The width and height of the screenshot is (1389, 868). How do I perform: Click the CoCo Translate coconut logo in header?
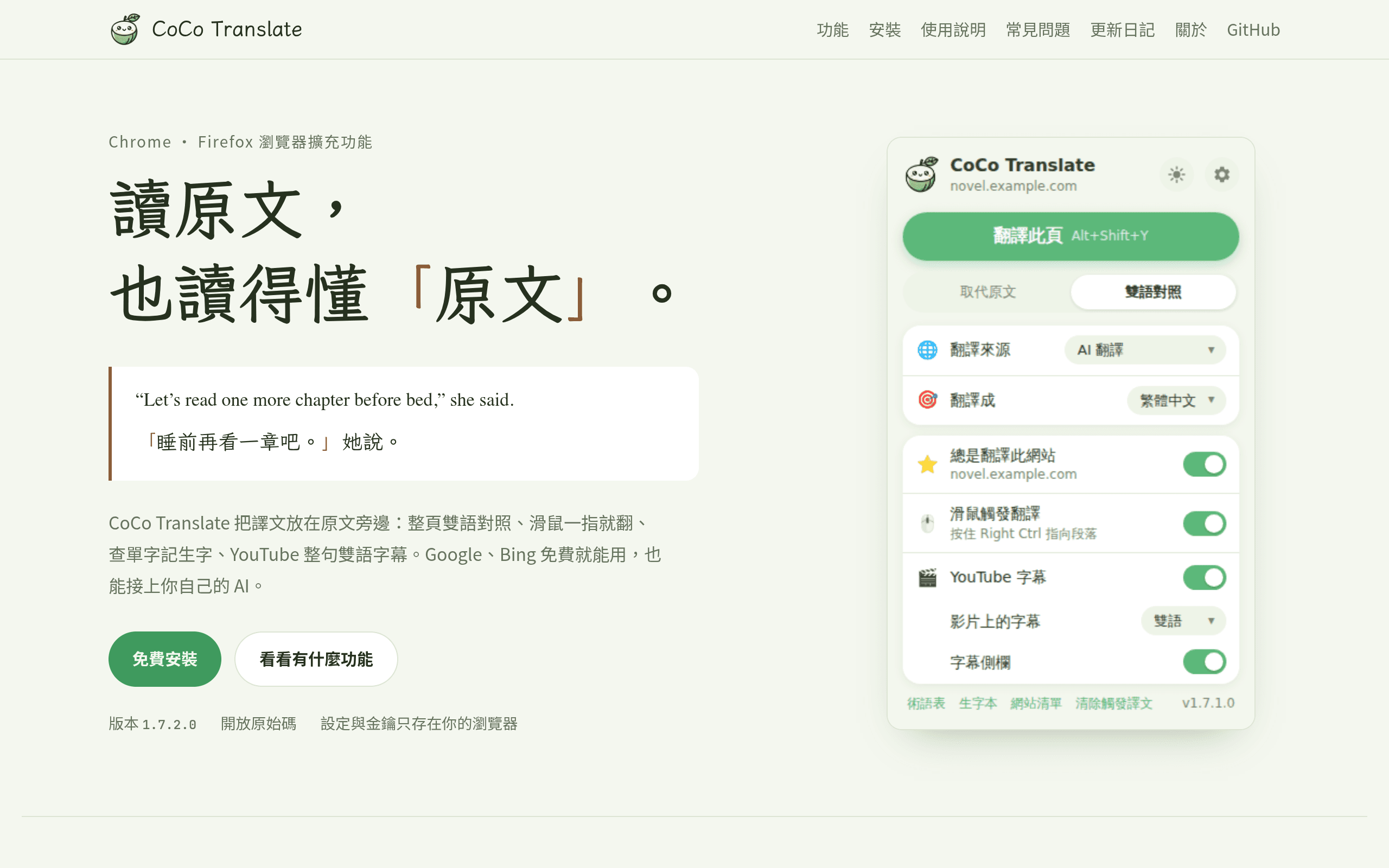[125, 29]
